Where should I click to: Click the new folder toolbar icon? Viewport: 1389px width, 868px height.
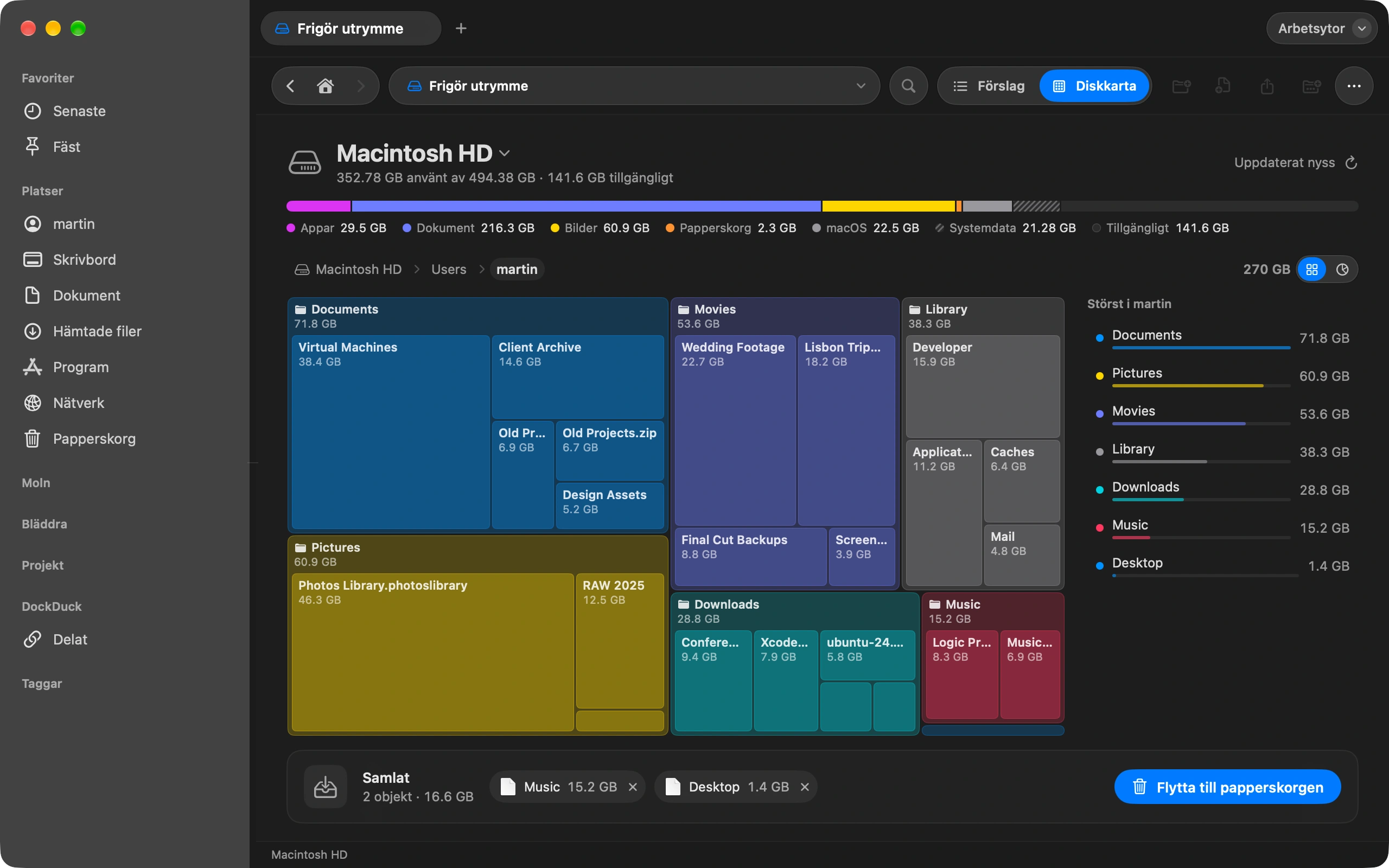[x=1181, y=86]
